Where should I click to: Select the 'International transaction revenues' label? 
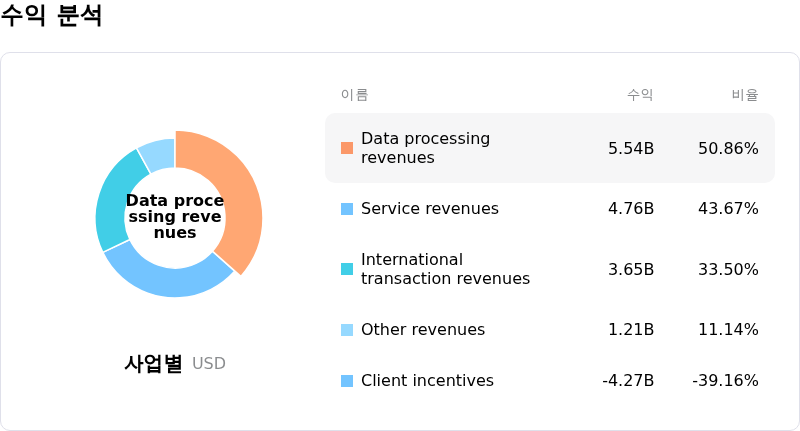pyautogui.click(x=445, y=269)
